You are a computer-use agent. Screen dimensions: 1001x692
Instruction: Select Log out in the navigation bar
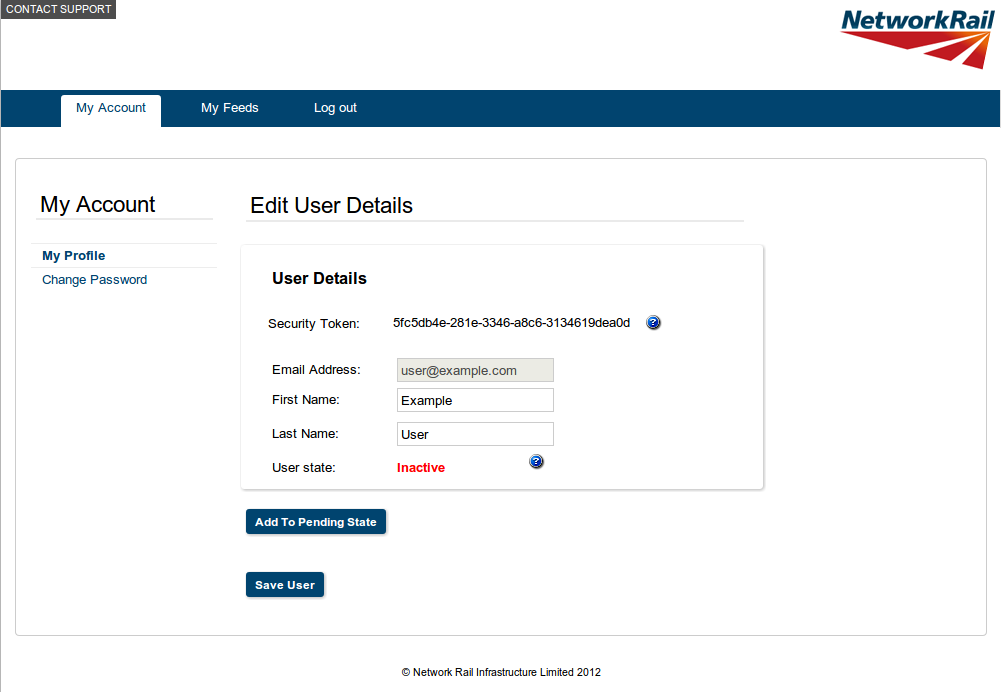click(x=335, y=108)
